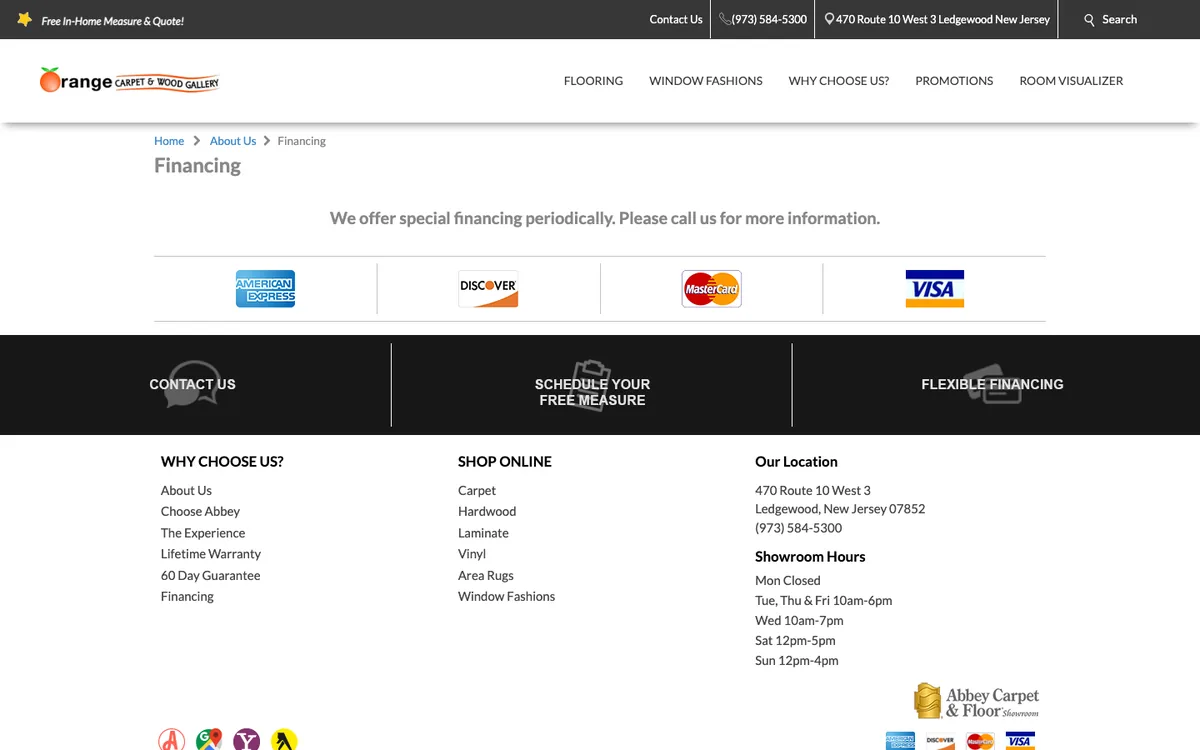Click the small footer MasterCard icon
The width and height of the screenshot is (1200, 750).
(980, 741)
